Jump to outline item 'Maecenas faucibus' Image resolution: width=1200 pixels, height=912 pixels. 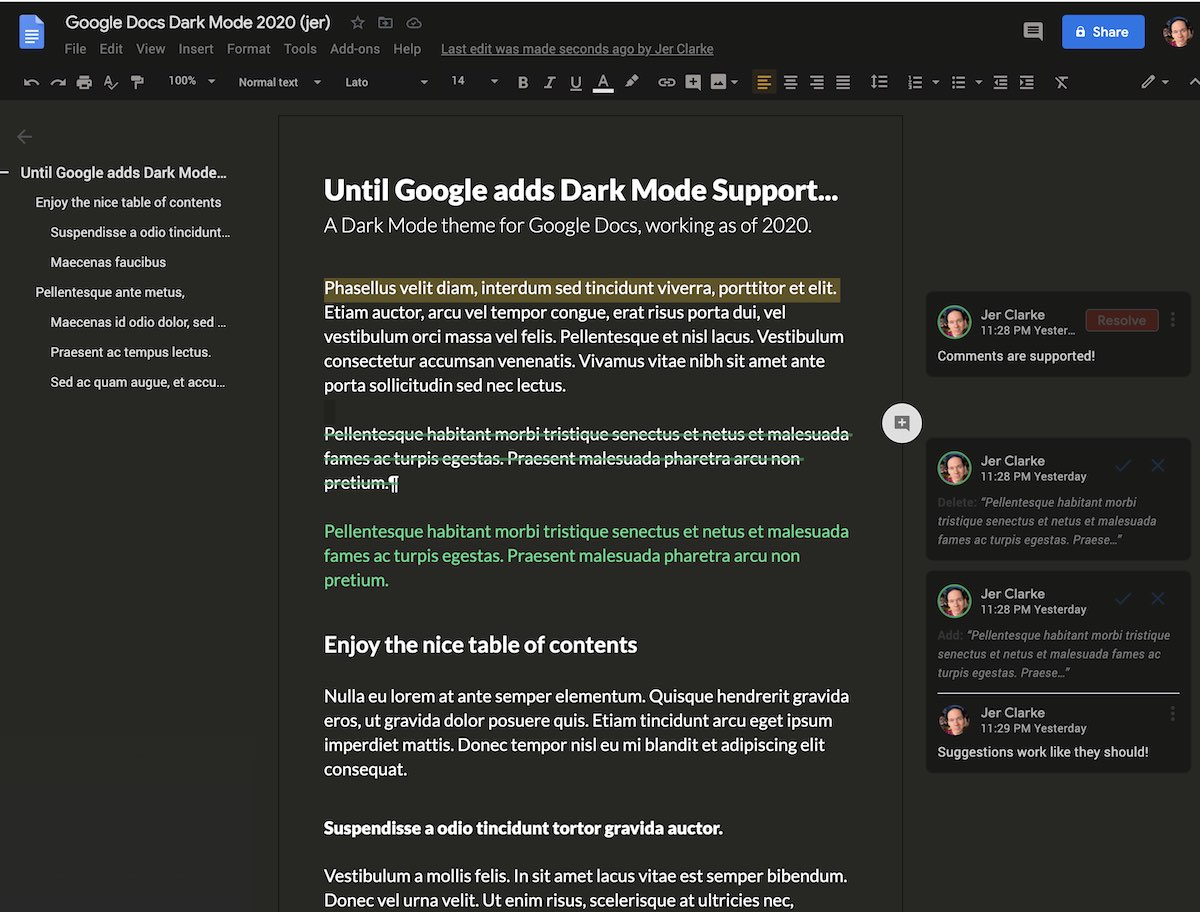pos(108,262)
